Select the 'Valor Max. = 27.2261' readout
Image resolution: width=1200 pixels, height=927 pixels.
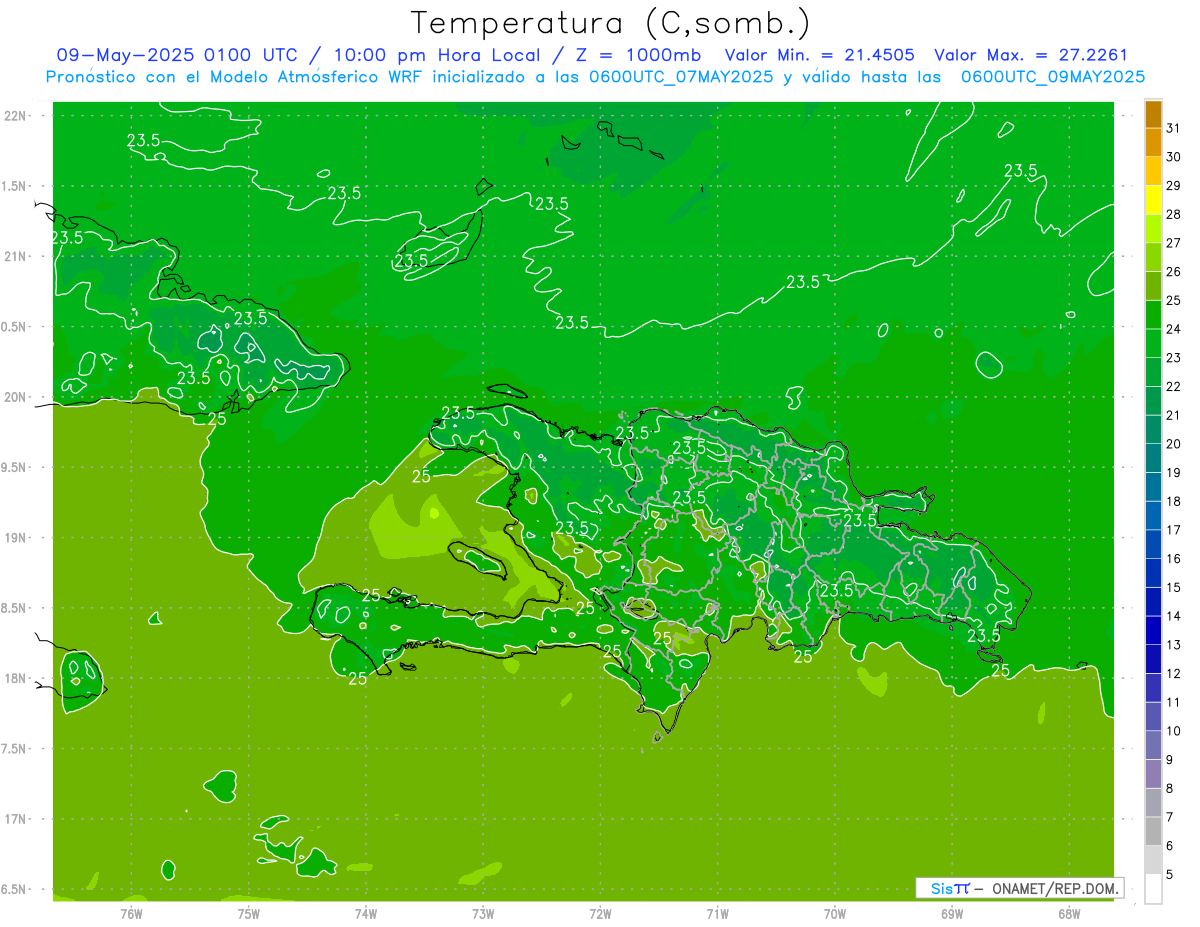coord(1031,55)
